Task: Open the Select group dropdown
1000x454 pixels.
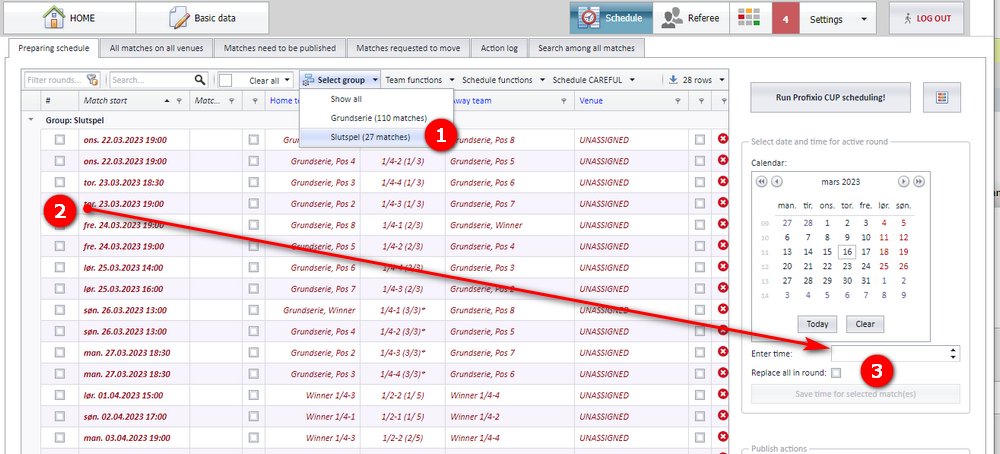Action: (x=340, y=80)
